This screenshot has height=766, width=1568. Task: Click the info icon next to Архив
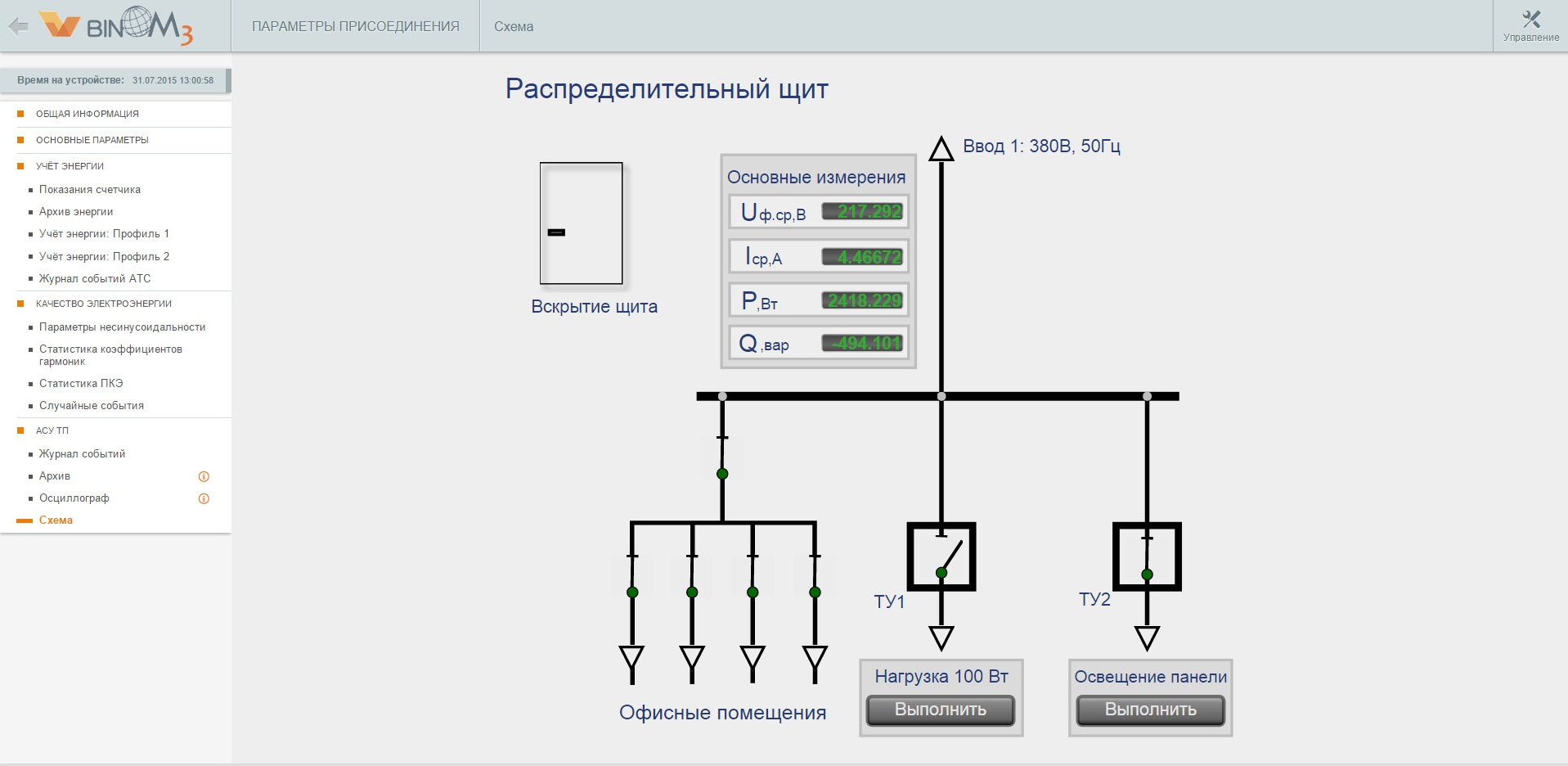[x=204, y=476]
